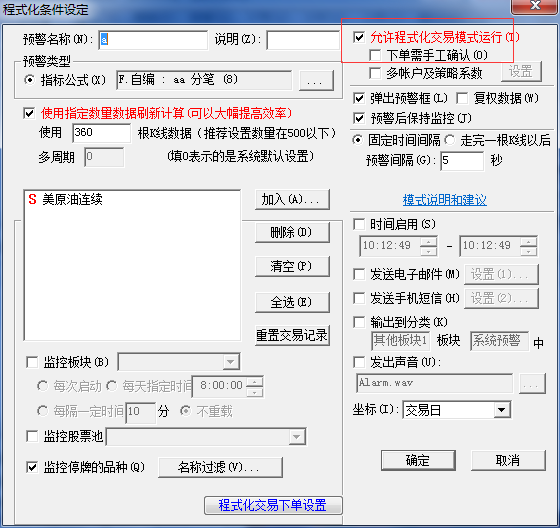Click 全选(E) button
The image size is (560, 528).
292,302
